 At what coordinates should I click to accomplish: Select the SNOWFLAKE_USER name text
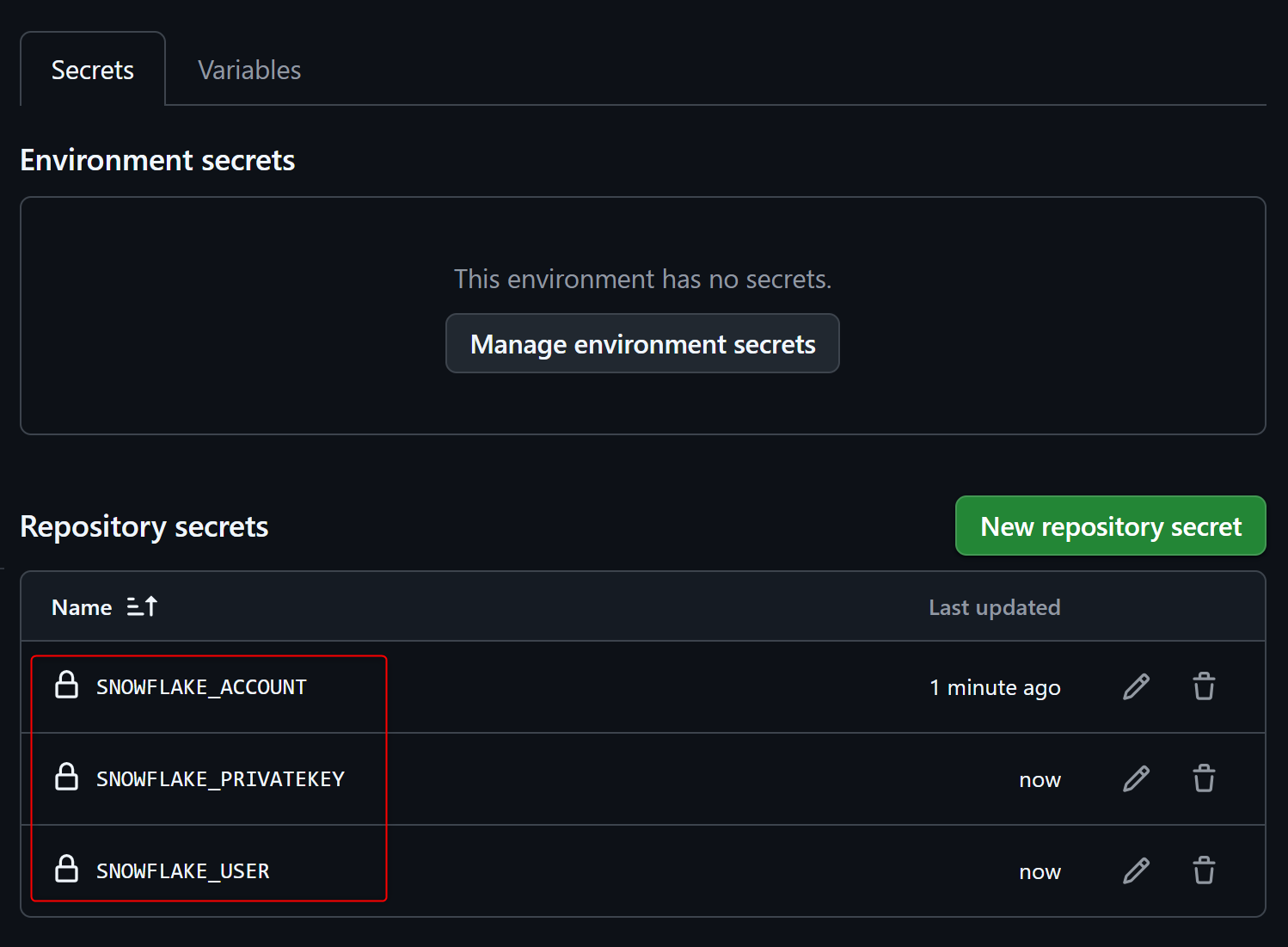pos(182,871)
